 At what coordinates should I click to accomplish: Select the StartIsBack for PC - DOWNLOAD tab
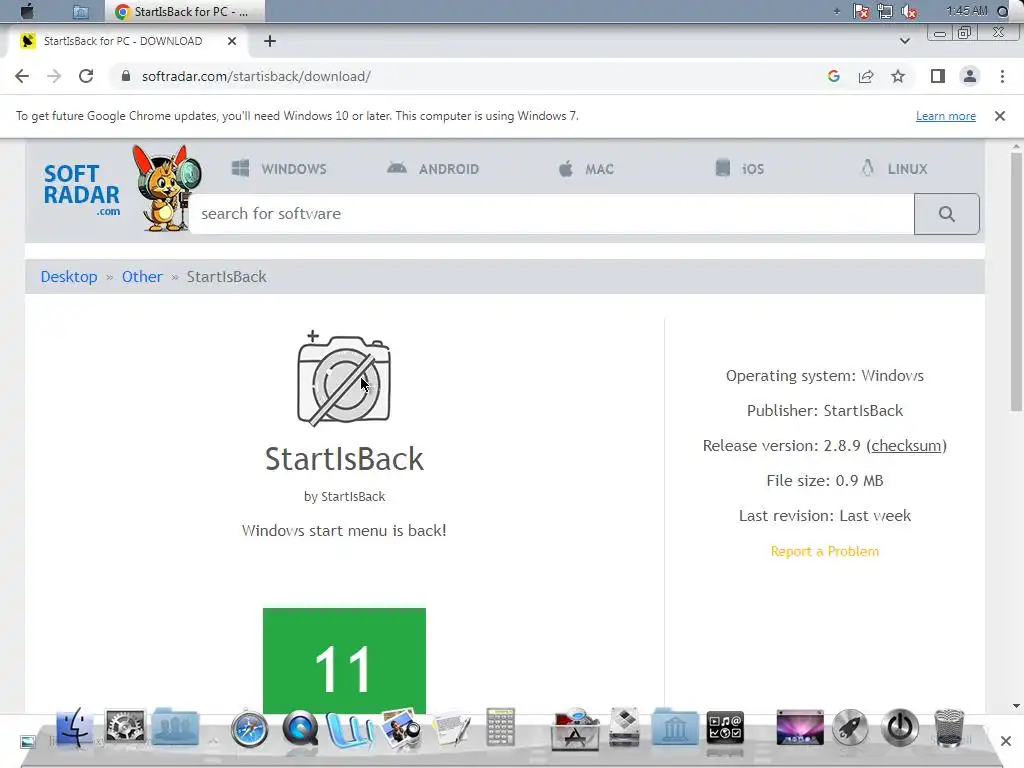(127, 41)
